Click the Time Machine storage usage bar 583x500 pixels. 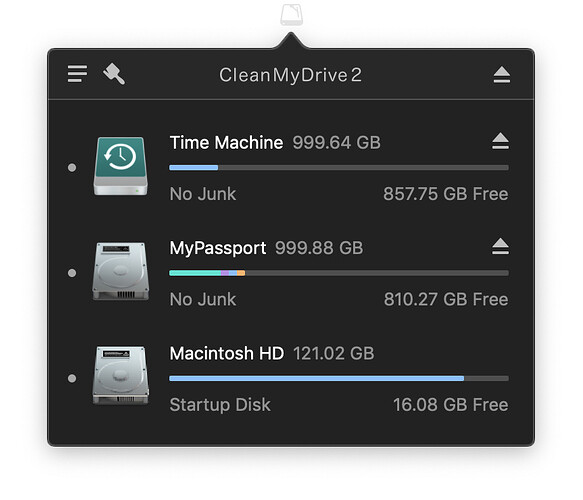pos(339,168)
